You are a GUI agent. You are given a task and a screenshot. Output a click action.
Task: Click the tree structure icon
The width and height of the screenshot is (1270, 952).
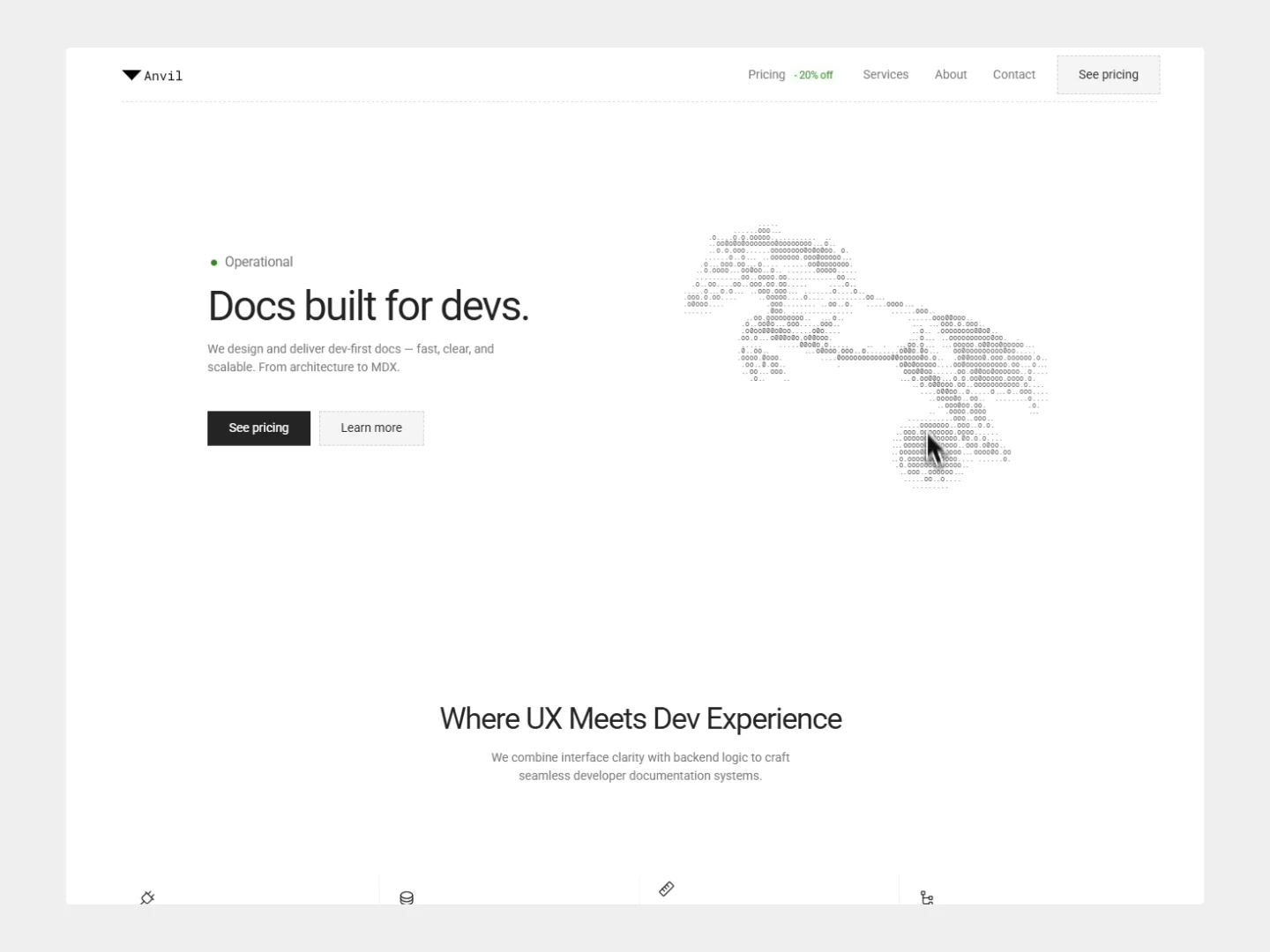click(x=927, y=897)
